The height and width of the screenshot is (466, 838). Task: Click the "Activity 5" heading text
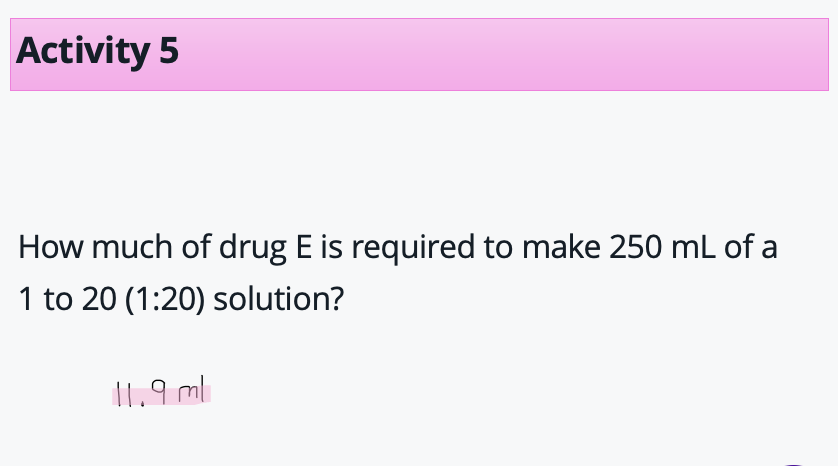click(98, 50)
